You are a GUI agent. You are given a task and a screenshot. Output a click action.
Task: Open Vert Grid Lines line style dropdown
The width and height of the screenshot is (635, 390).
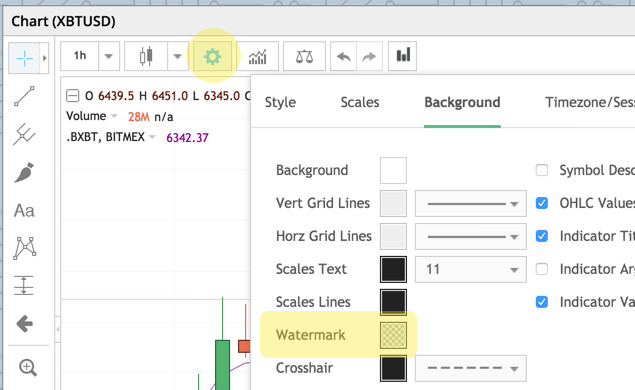(x=471, y=203)
